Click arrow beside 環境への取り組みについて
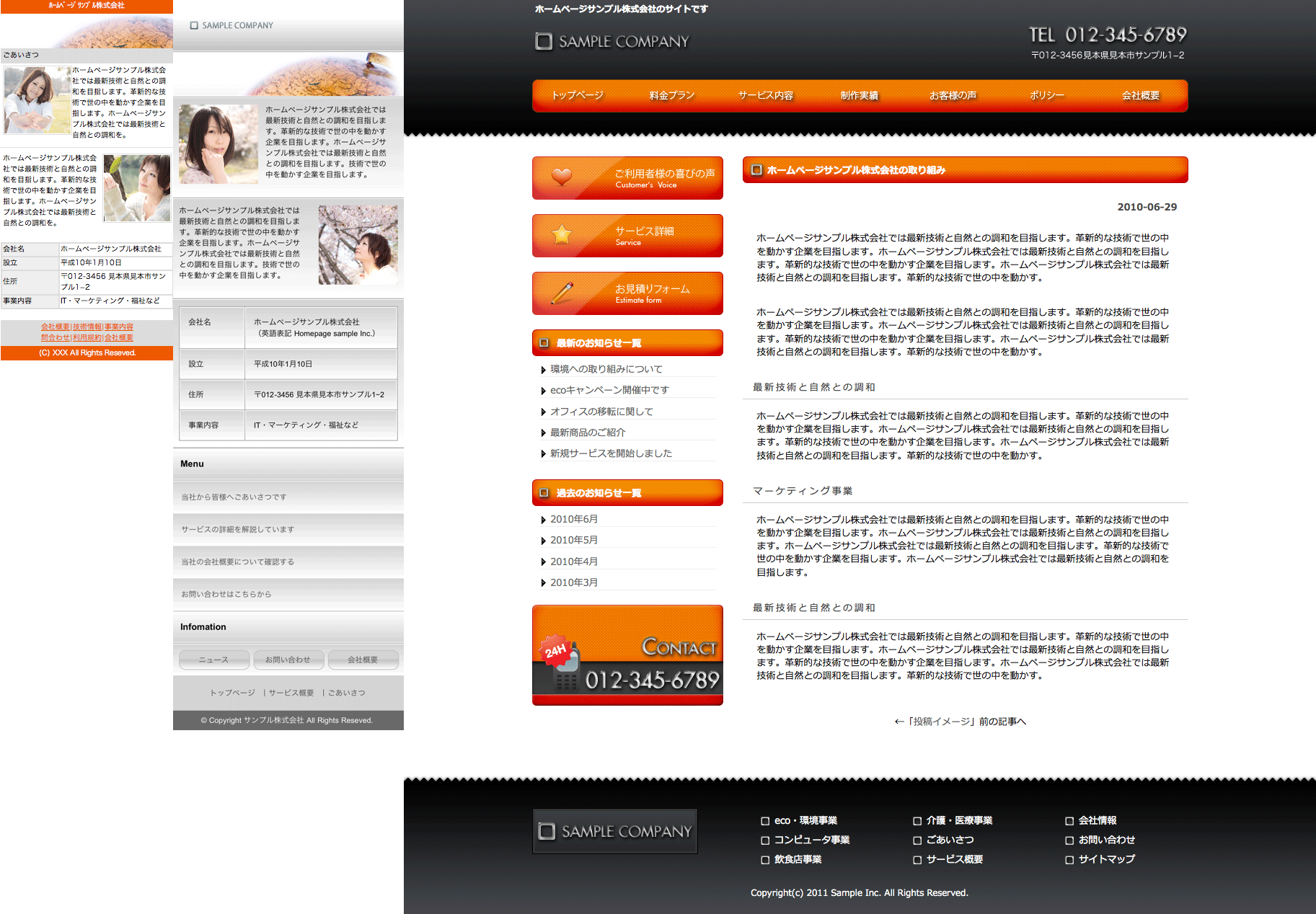 tap(543, 370)
